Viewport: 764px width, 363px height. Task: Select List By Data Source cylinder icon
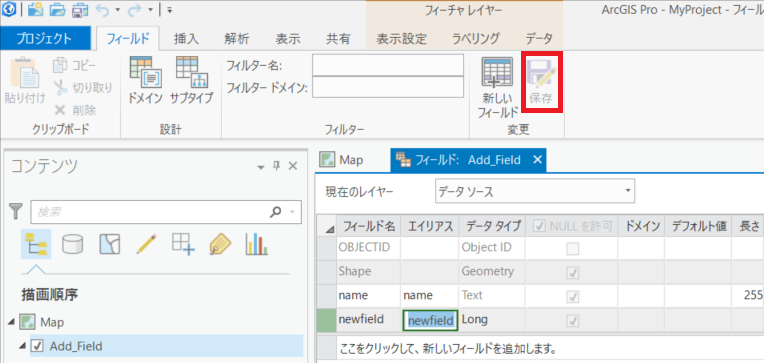[73, 245]
